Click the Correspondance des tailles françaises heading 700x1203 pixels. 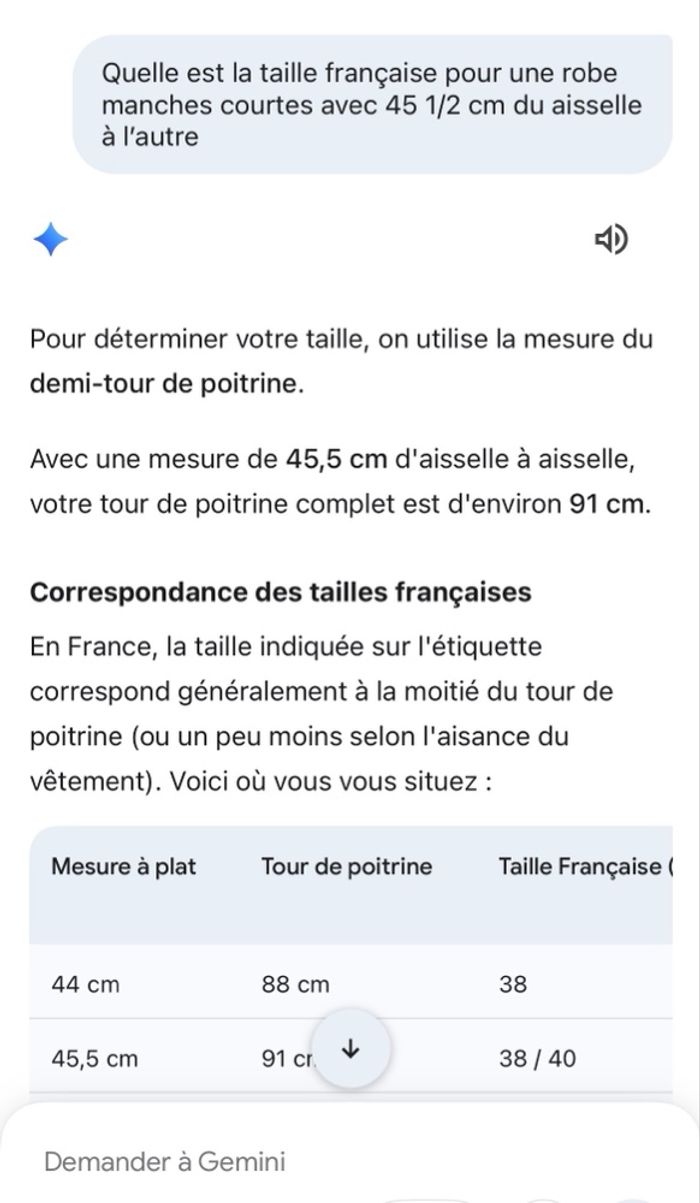(280, 592)
